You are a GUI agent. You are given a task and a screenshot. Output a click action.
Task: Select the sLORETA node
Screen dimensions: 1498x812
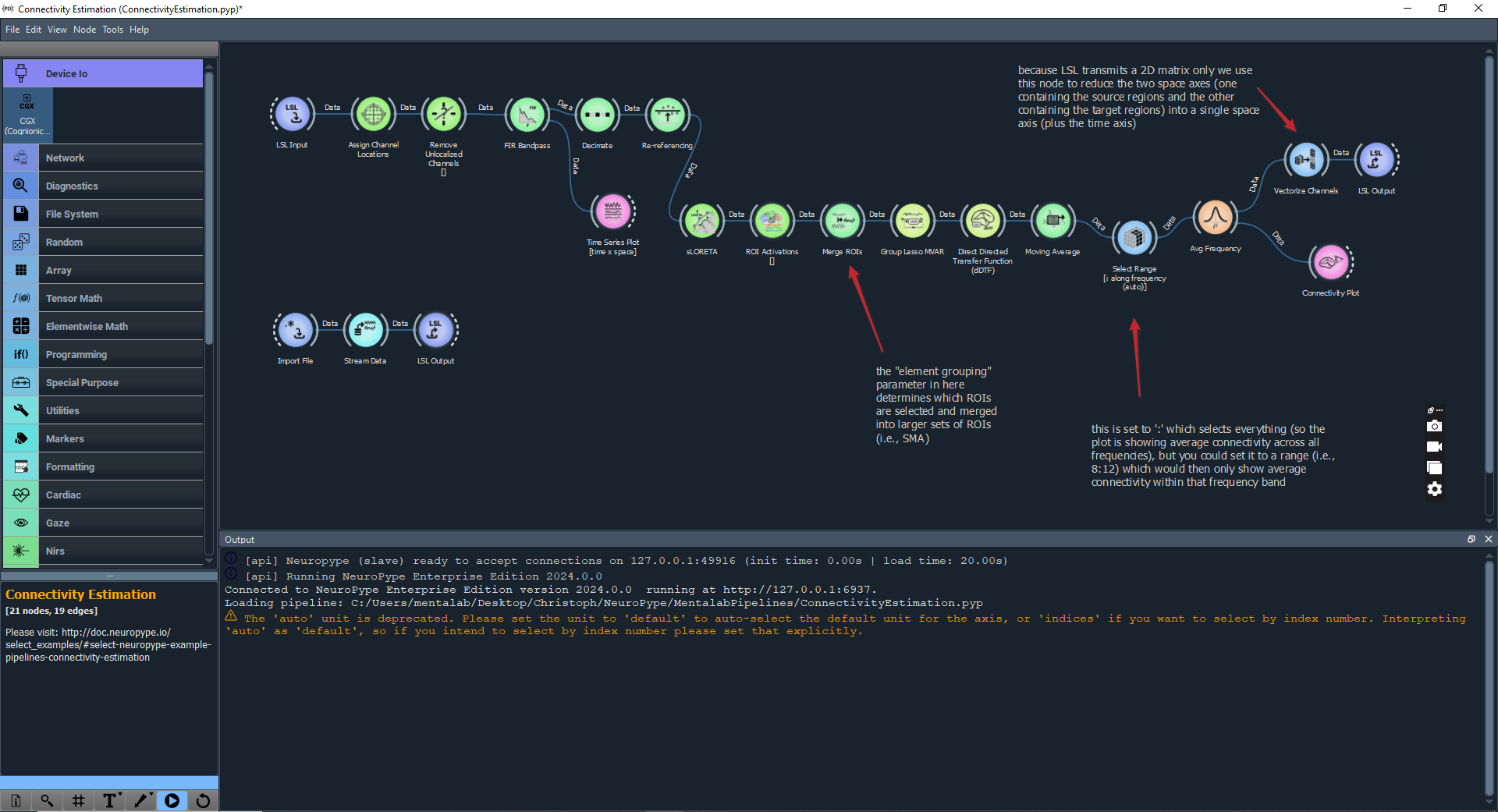701,221
